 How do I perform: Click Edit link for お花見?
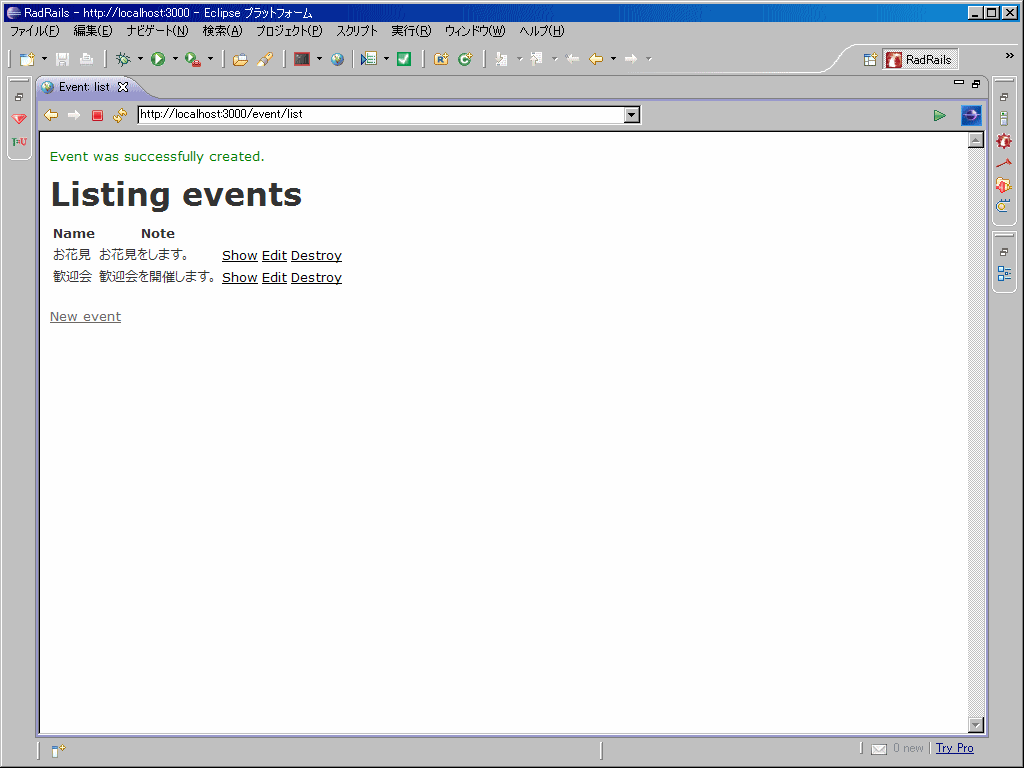[274, 255]
